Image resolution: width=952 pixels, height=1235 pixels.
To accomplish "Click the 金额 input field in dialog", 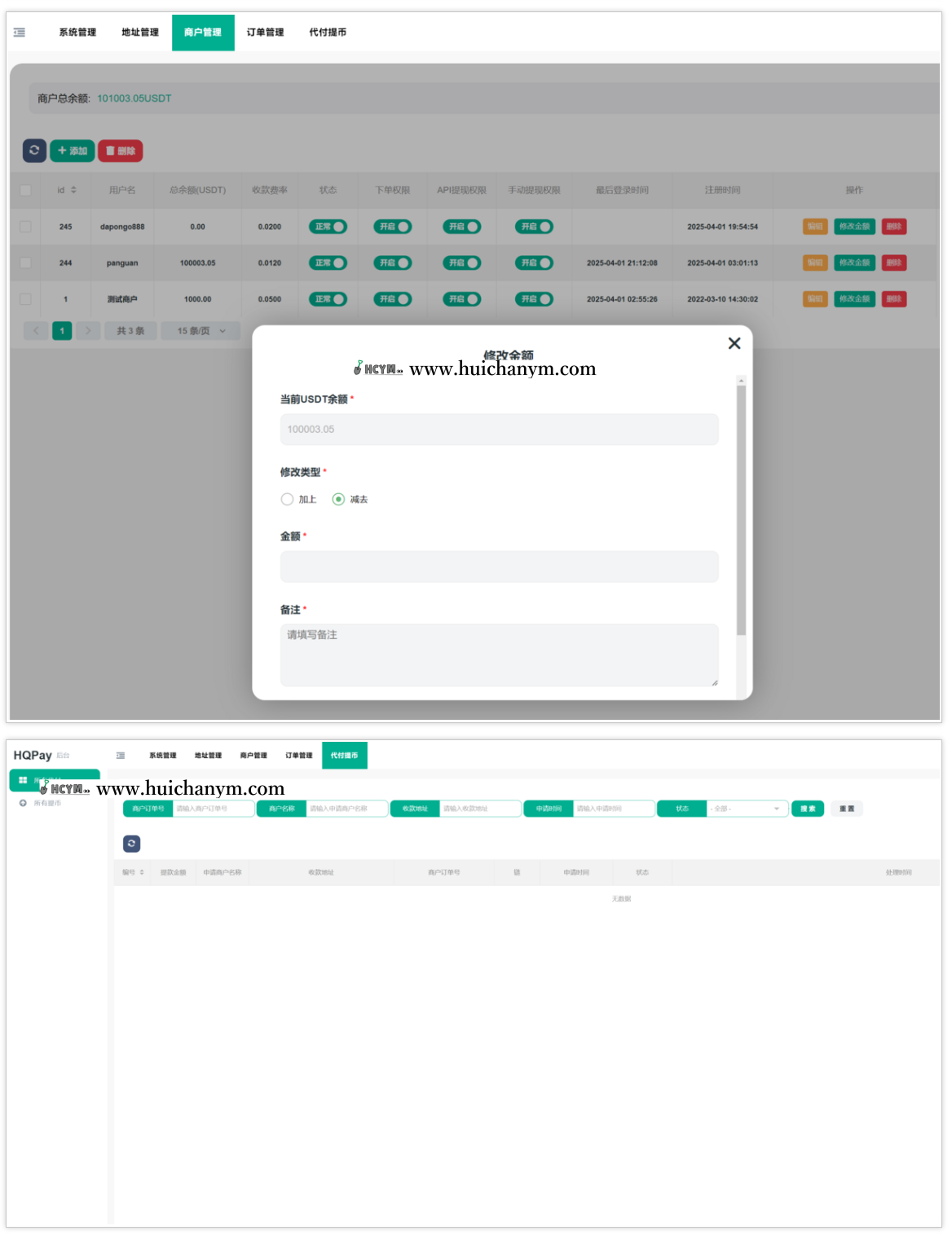I will [x=499, y=567].
